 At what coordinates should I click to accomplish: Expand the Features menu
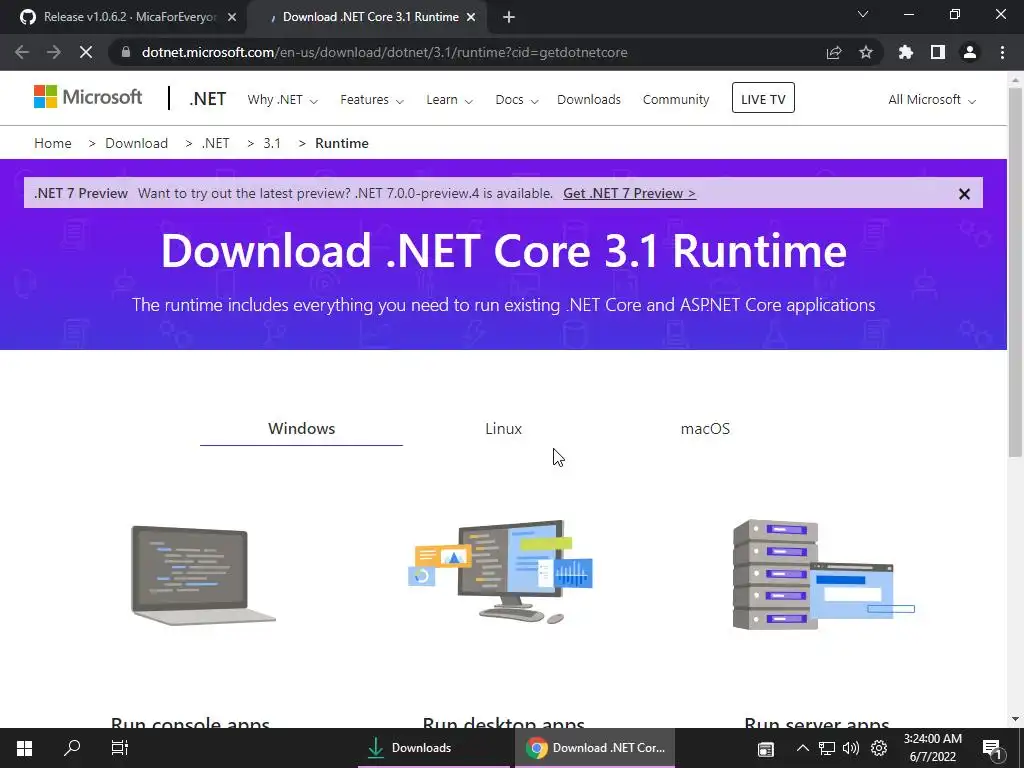click(372, 100)
